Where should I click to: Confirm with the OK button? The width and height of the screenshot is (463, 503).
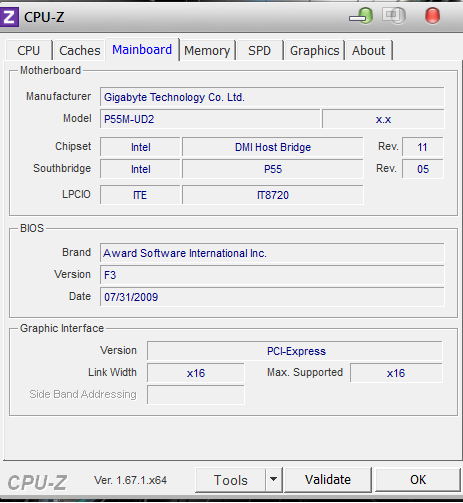[418, 480]
